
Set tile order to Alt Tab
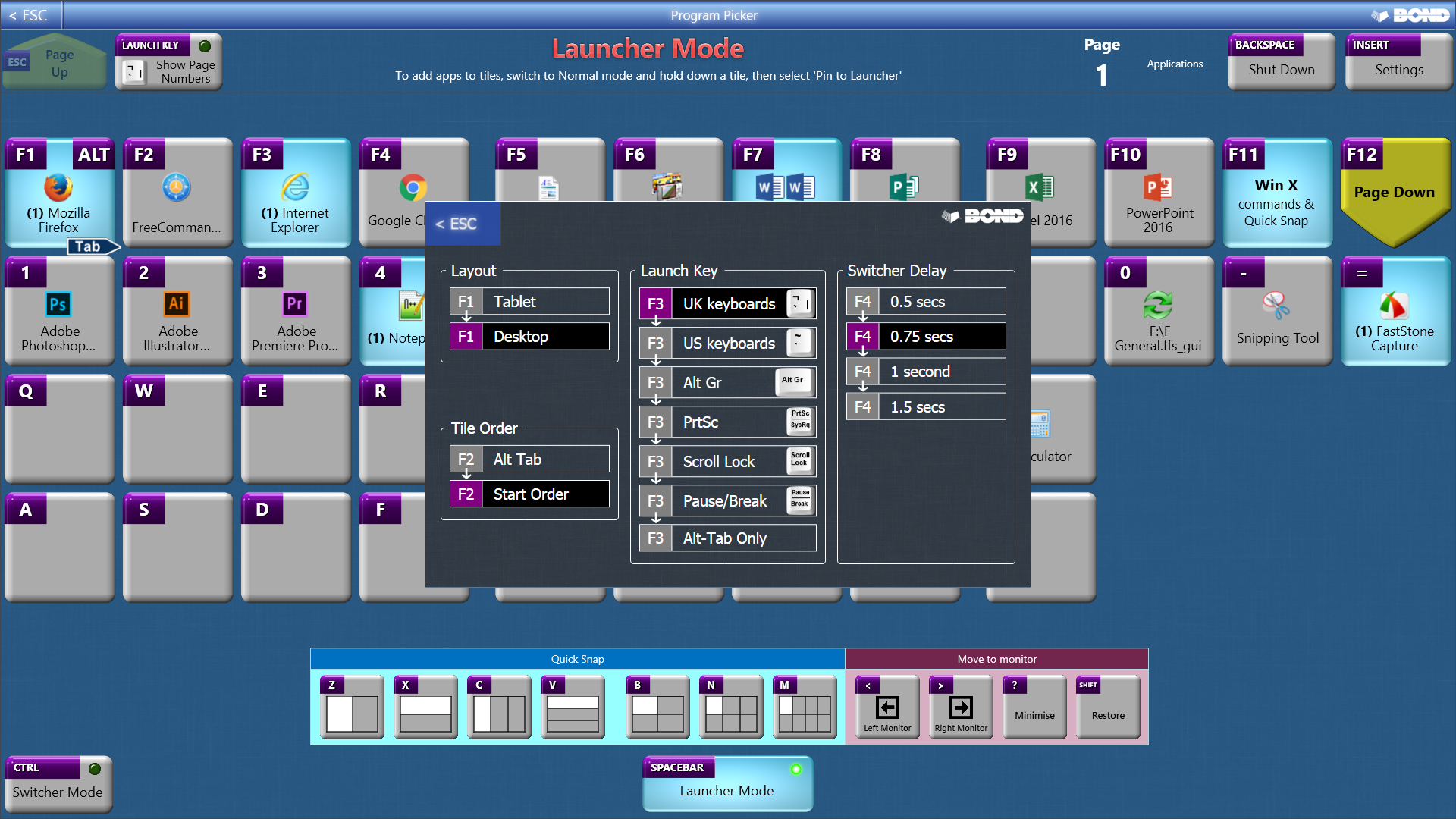pyautogui.click(x=529, y=460)
